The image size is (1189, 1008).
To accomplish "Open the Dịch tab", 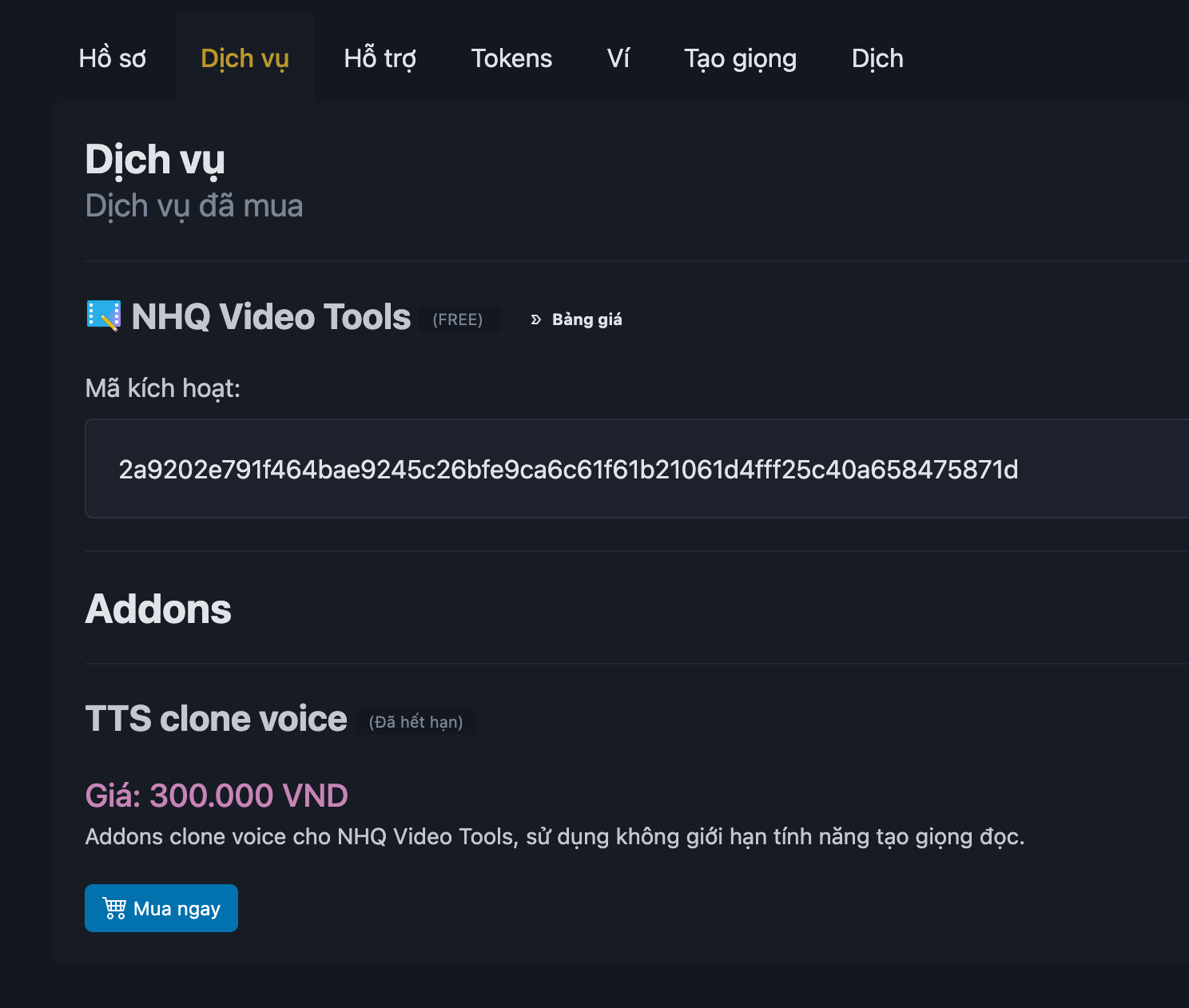I will (x=877, y=58).
